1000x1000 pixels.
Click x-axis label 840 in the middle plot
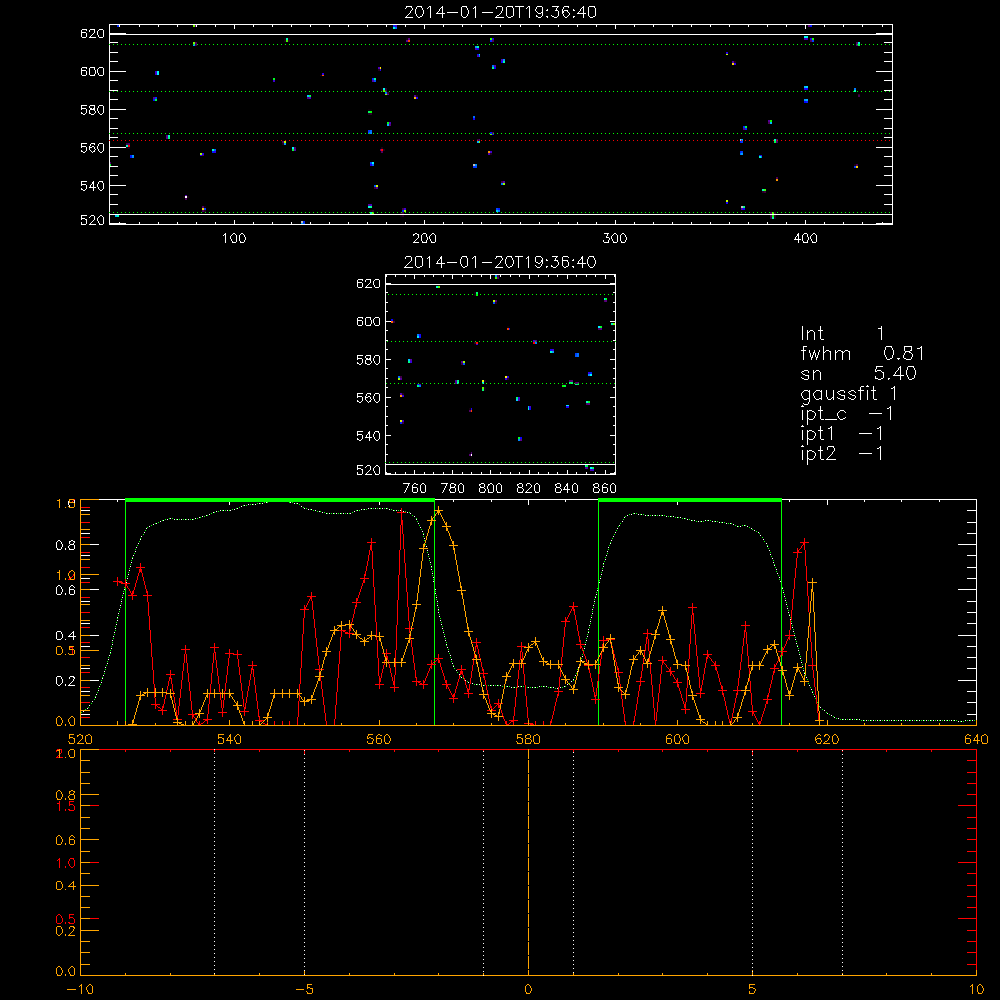566,489
